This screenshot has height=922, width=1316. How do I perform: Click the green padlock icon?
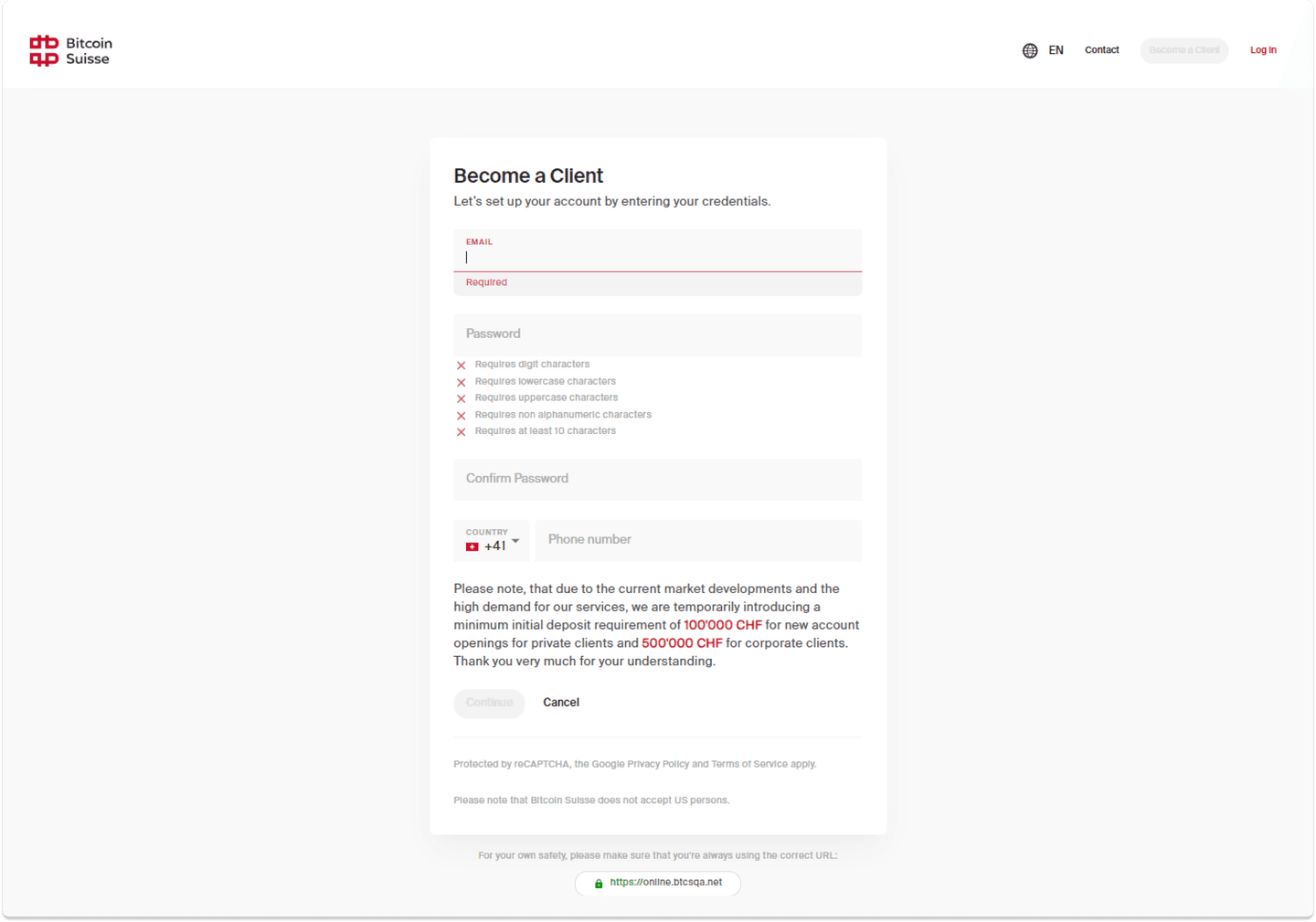pos(599,884)
